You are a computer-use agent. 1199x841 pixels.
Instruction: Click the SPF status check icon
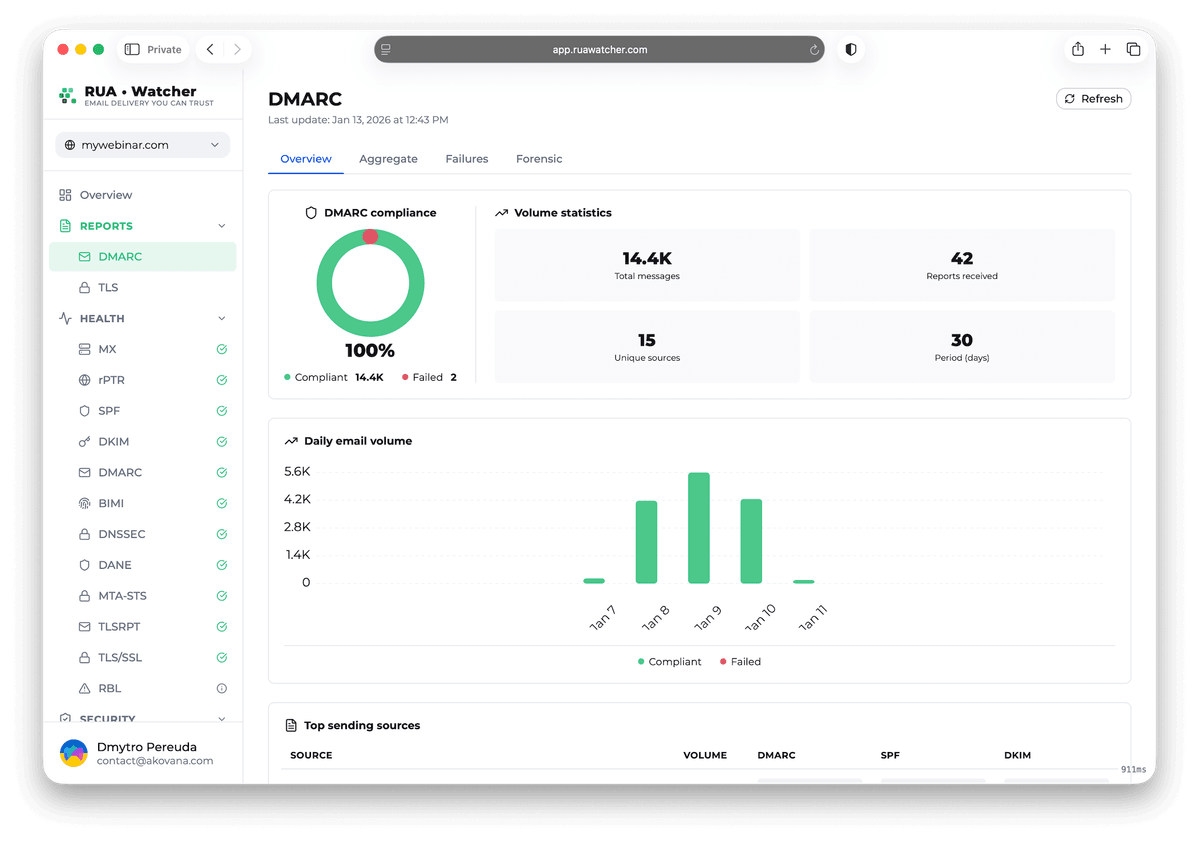coord(222,411)
